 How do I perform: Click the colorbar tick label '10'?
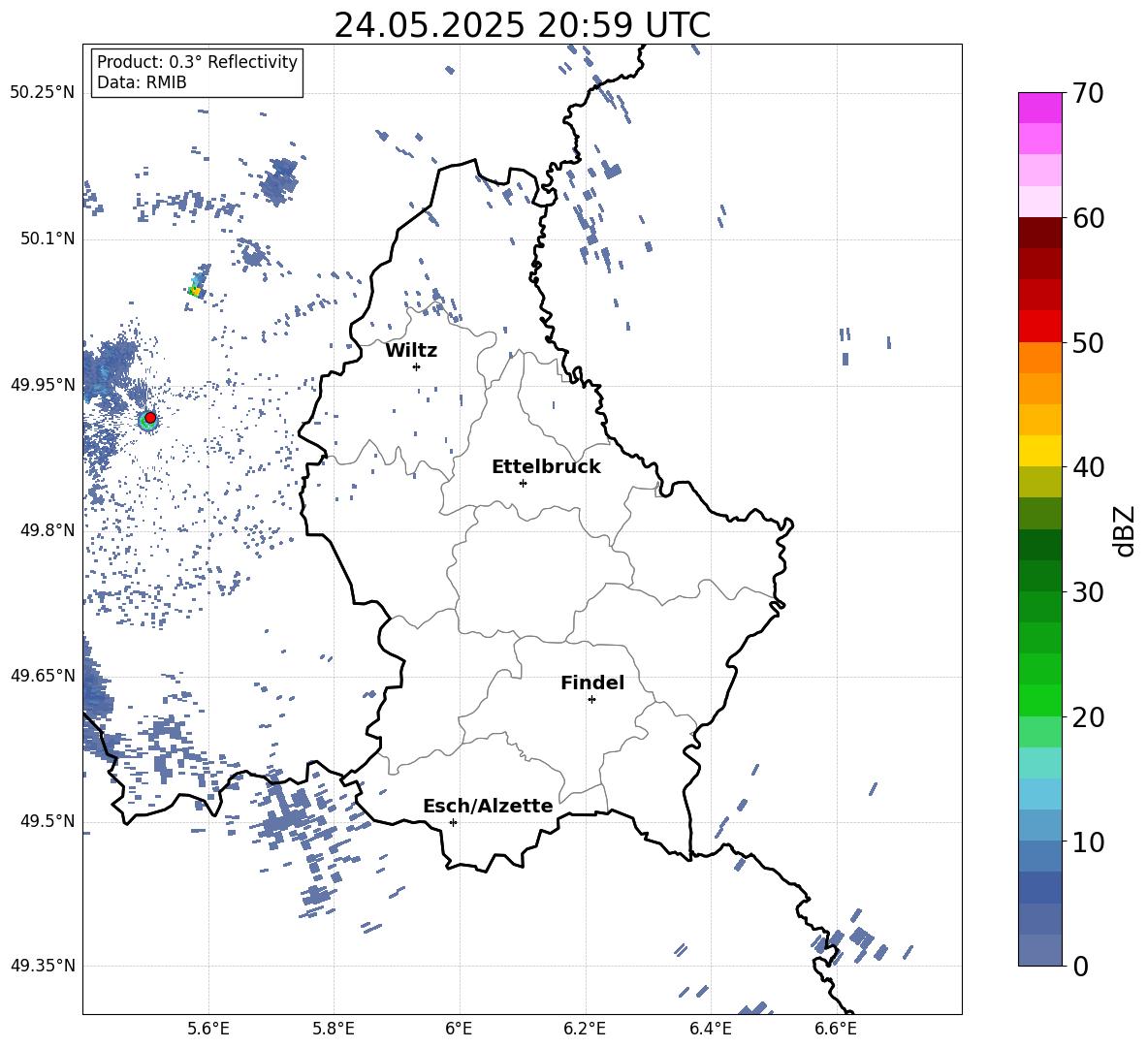[1087, 842]
